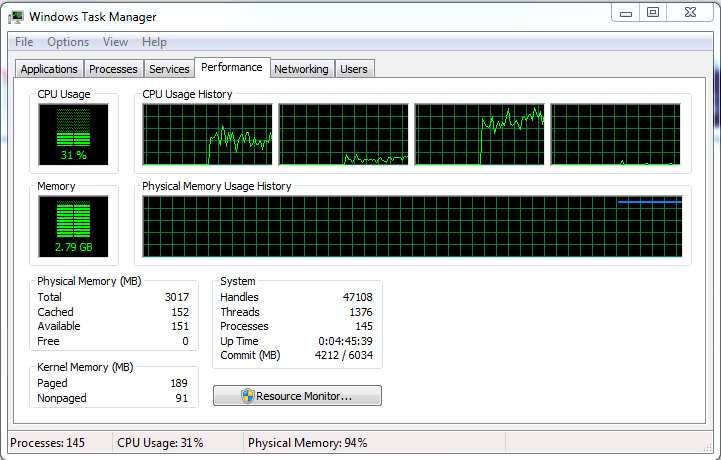Click the System group's Processes value 145
Viewport: 721px width, 460px height.
pyautogui.click(x=364, y=326)
